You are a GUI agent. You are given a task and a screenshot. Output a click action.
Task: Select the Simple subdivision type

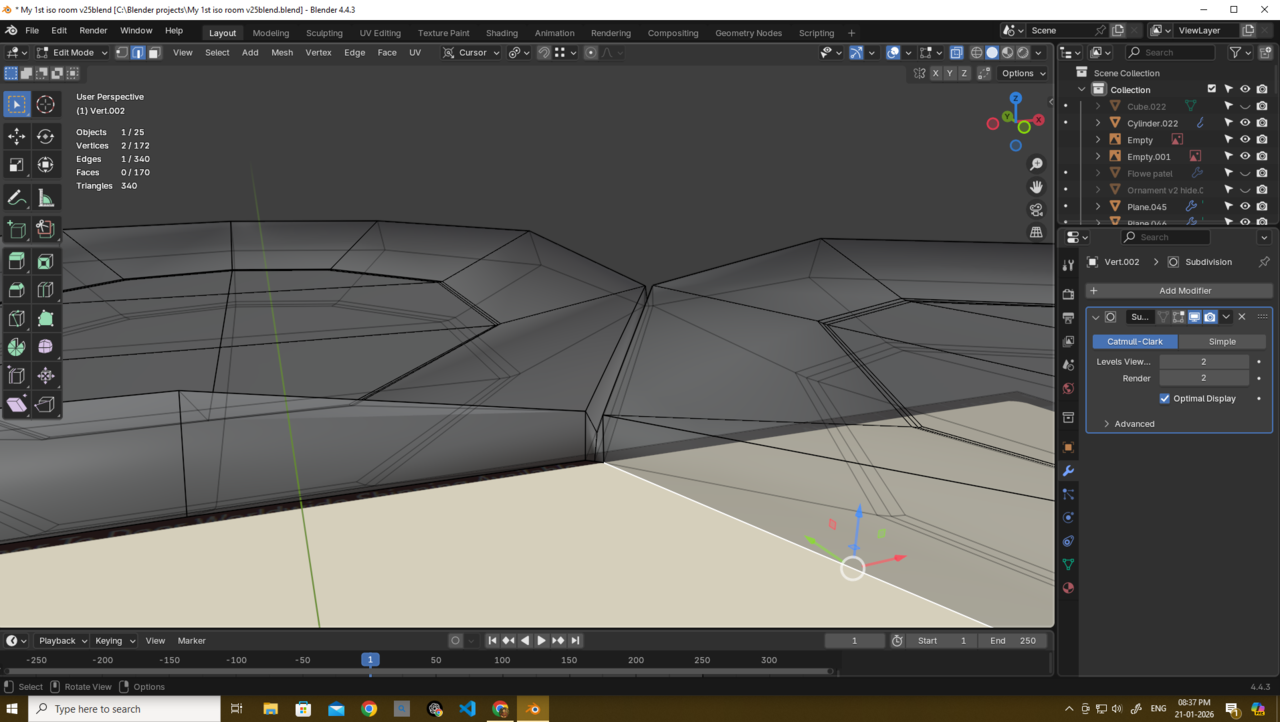click(1222, 341)
